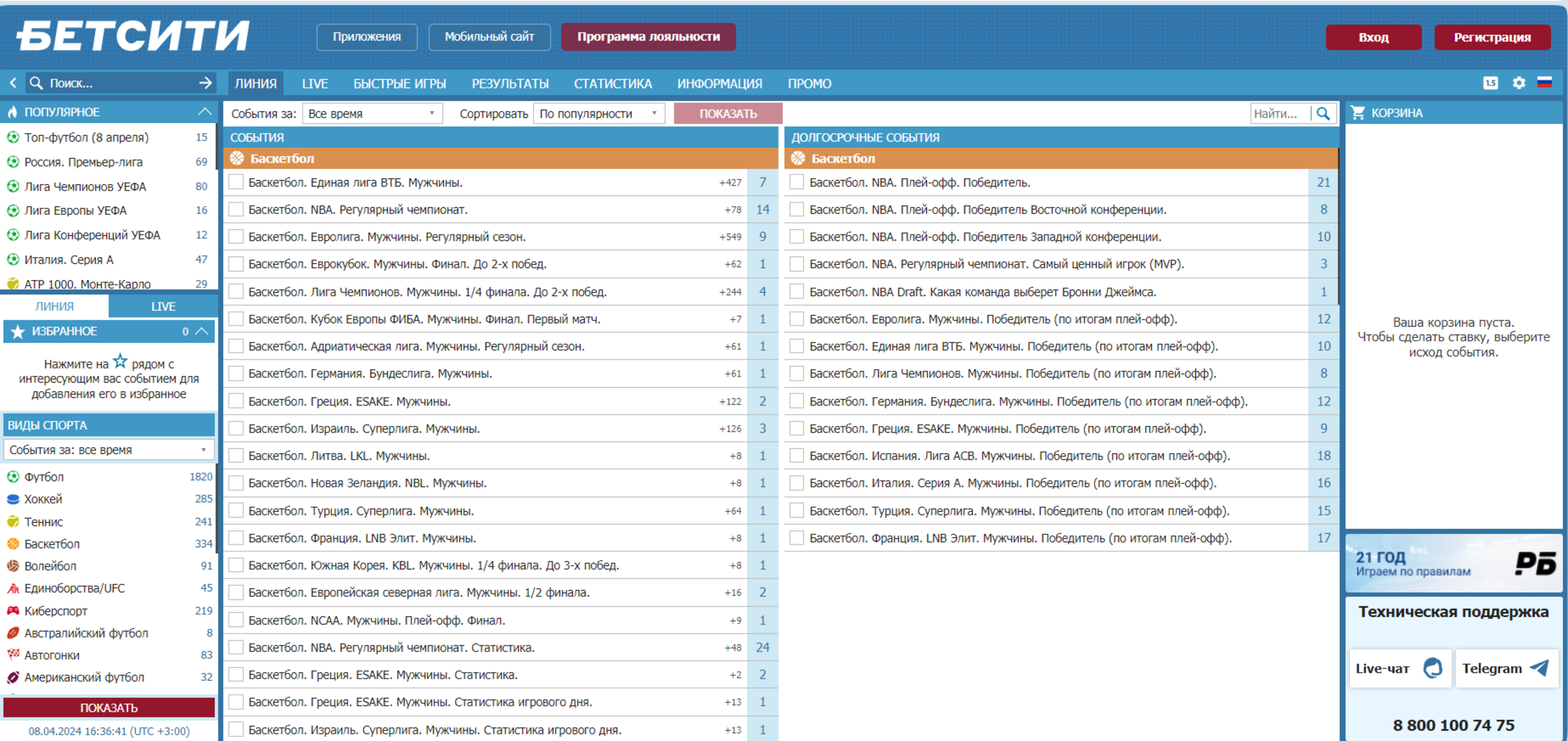Collapse the Избранное section chevron
The image size is (1568, 741).
pos(202,331)
